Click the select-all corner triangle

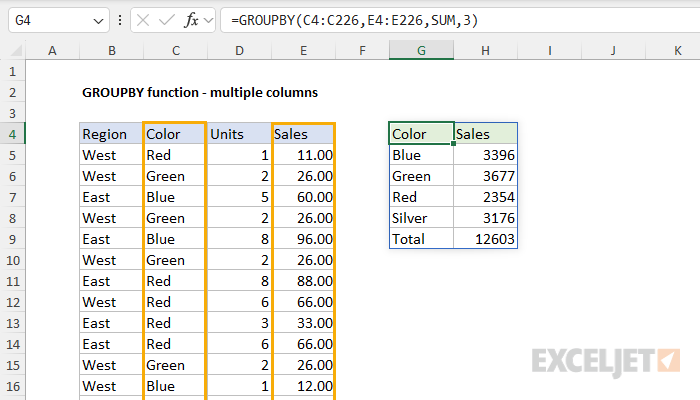pyautogui.click(x=16, y=50)
